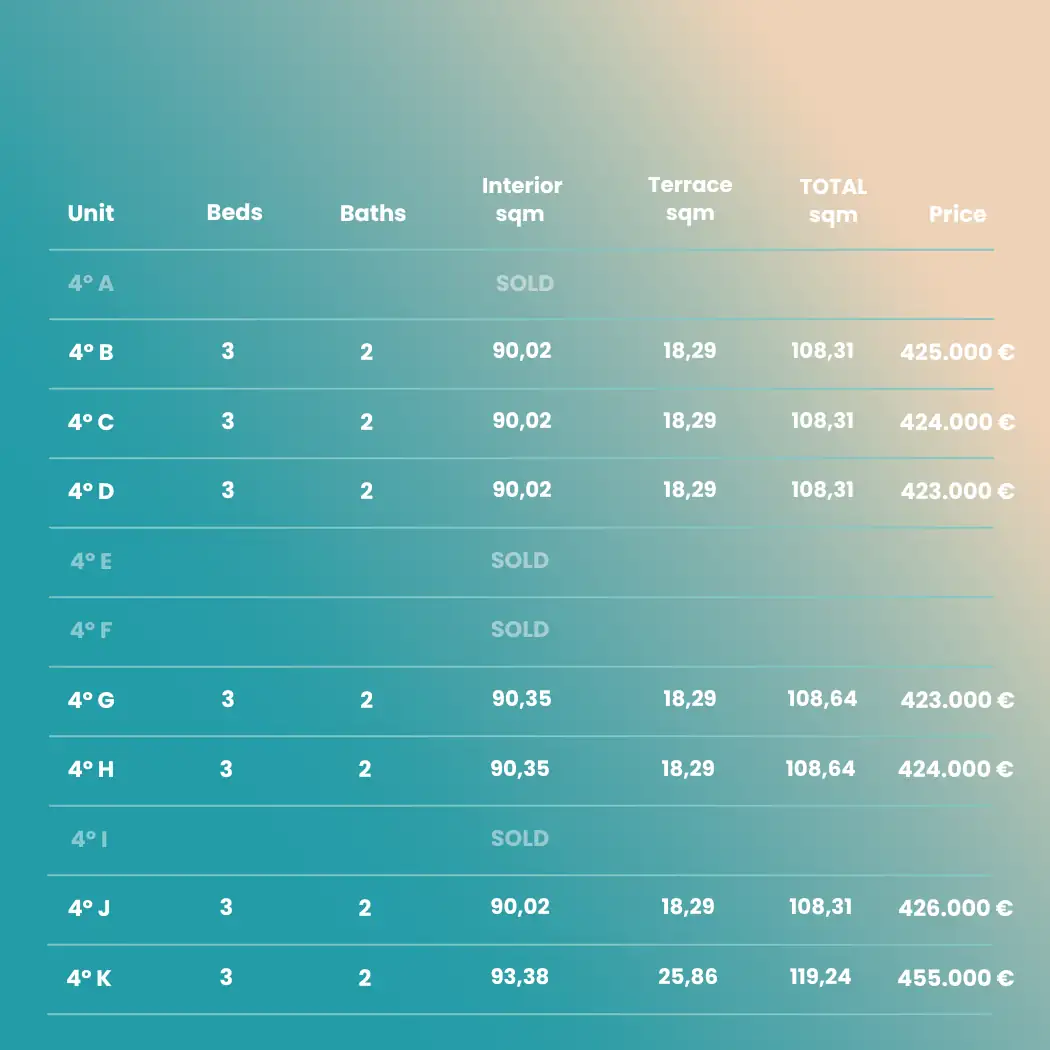
Task: Click the SOLD status of unit 4º I
Action: click(x=520, y=839)
